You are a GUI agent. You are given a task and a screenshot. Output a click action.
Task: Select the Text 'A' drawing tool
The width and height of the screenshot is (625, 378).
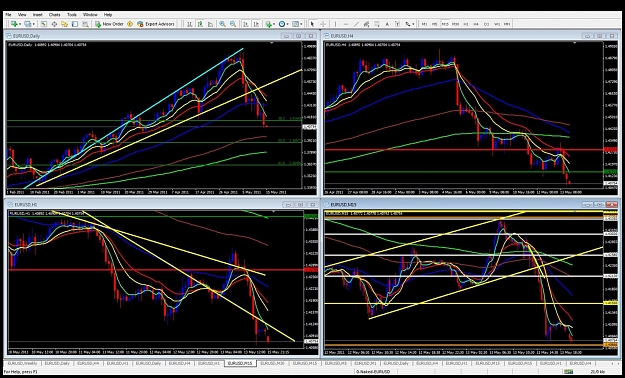click(x=387, y=24)
